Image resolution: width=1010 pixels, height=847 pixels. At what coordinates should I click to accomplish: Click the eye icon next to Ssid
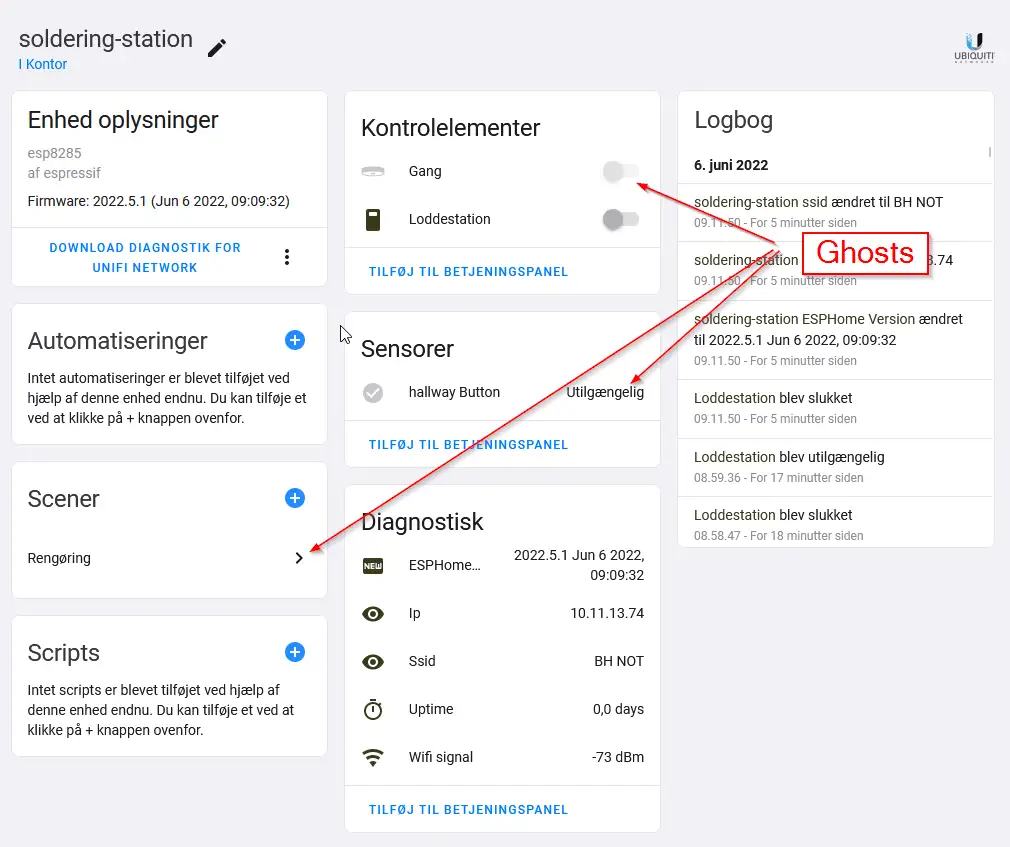pyautogui.click(x=373, y=661)
